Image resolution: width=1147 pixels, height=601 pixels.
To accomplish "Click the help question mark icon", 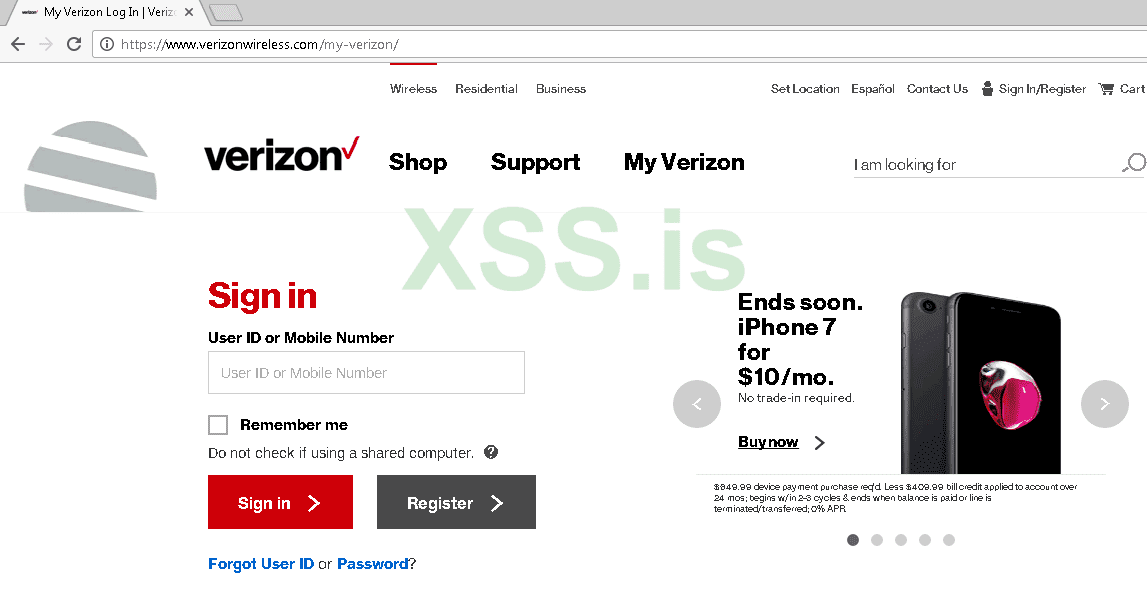I will click(x=491, y=452).
